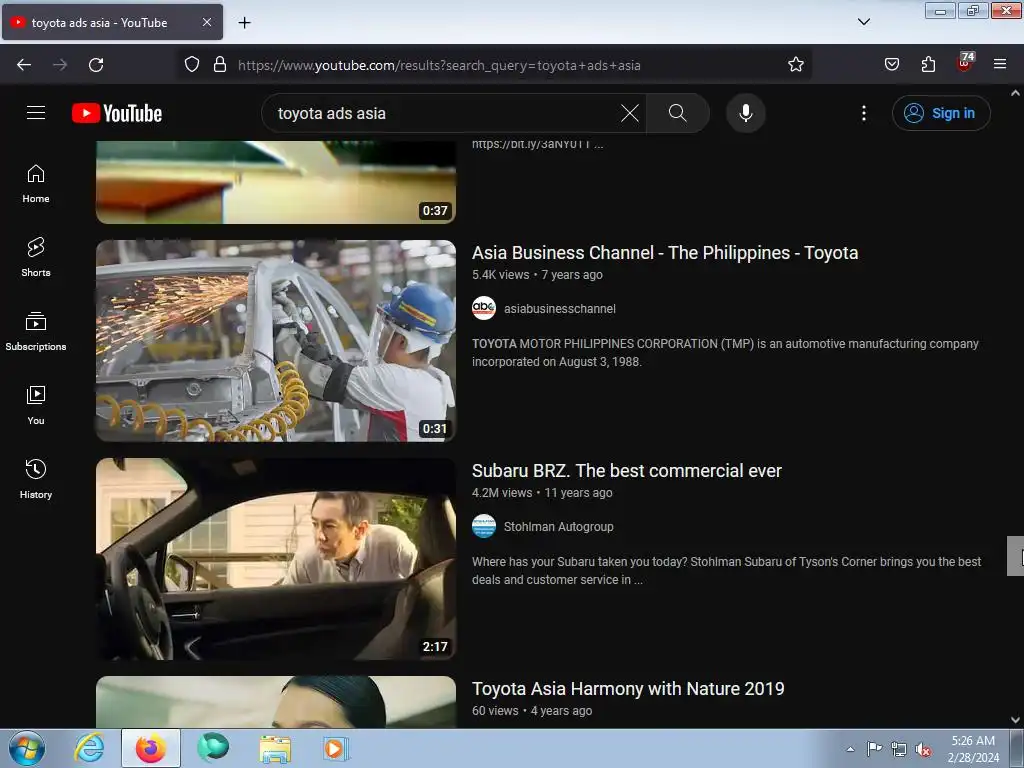Click the Stohlman Autogroup avatar

click(x=484, y=526)
